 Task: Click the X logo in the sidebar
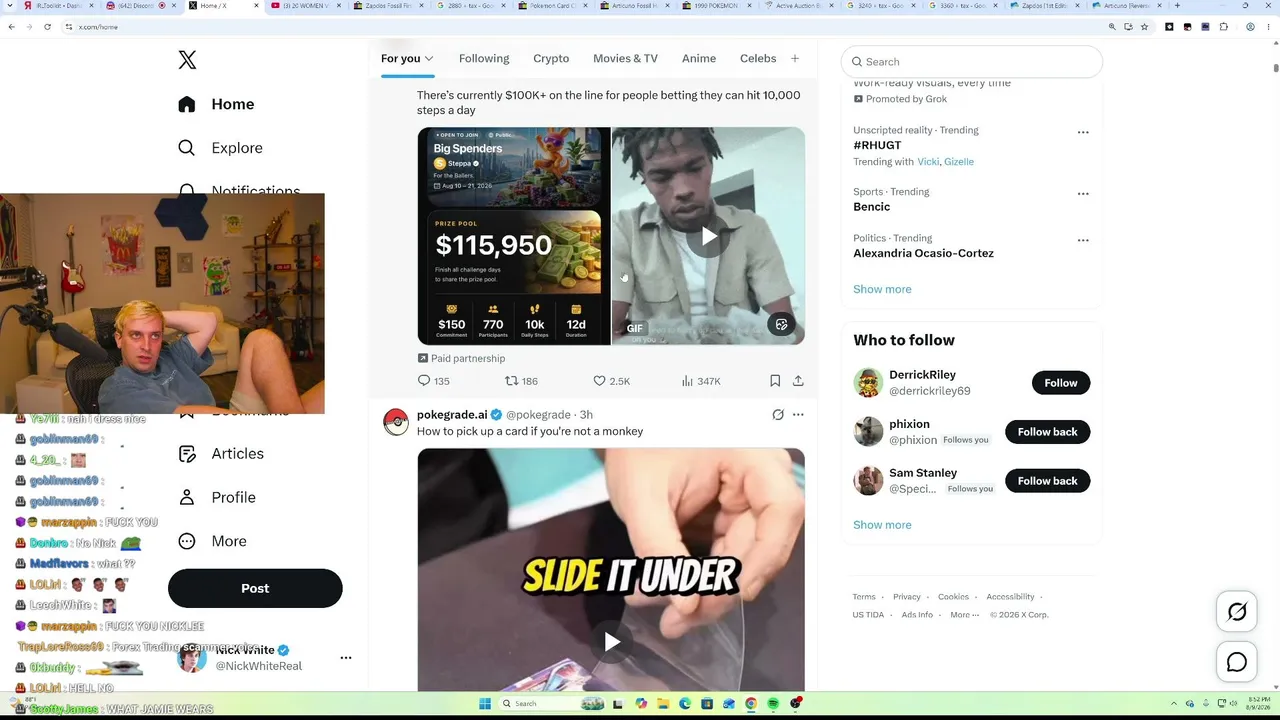pyautogui.click(x=187, y=60)
